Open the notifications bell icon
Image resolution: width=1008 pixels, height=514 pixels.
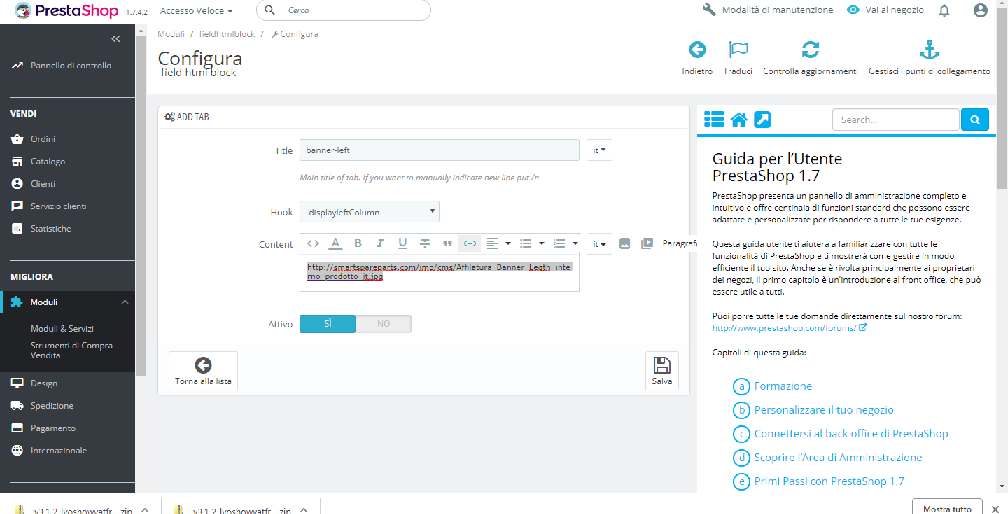(944, 10)
